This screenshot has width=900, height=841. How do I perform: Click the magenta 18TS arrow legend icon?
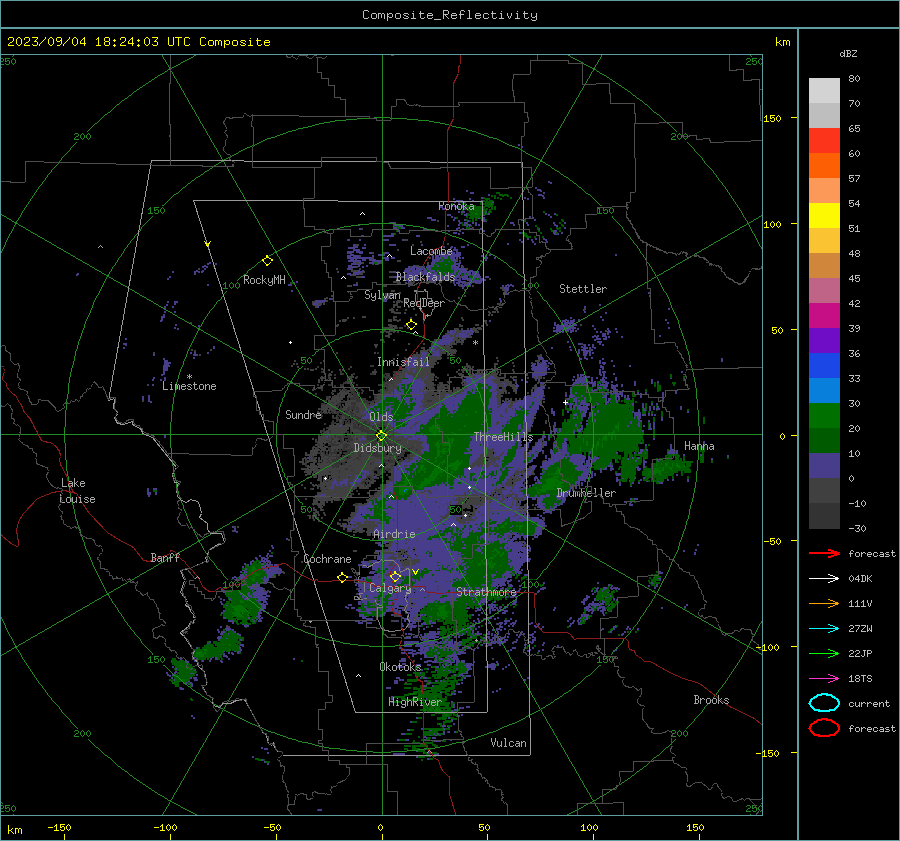[824, 679]
